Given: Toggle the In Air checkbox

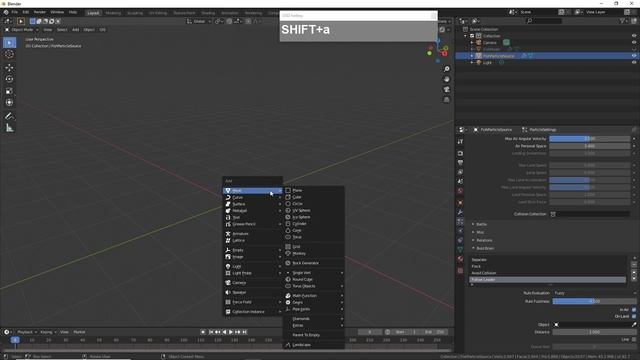Looking at the screenshot, I should (634, 310).
